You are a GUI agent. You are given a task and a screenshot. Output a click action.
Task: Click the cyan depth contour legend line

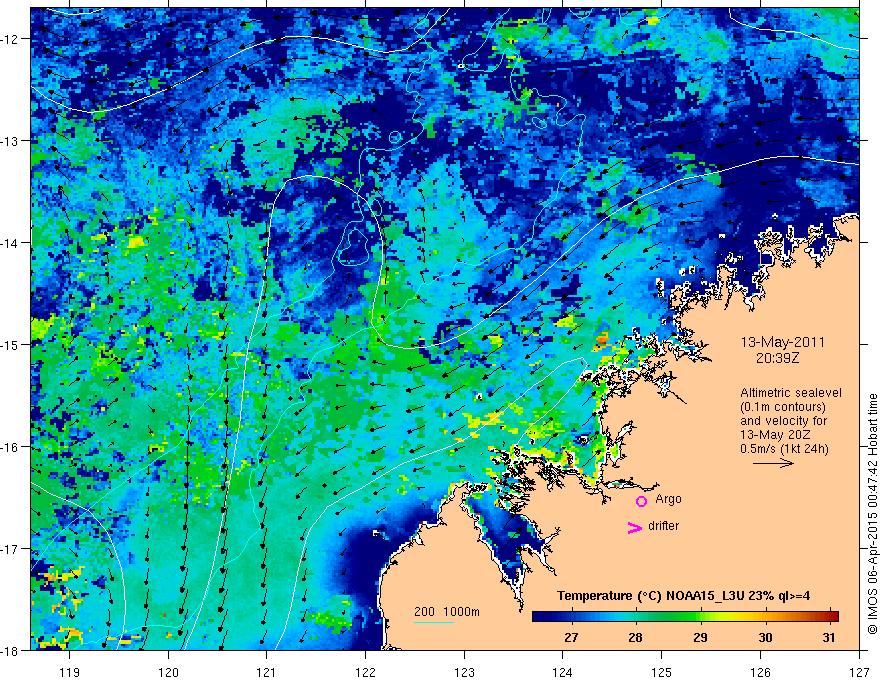pyautogui.click(x=434, y=622)
